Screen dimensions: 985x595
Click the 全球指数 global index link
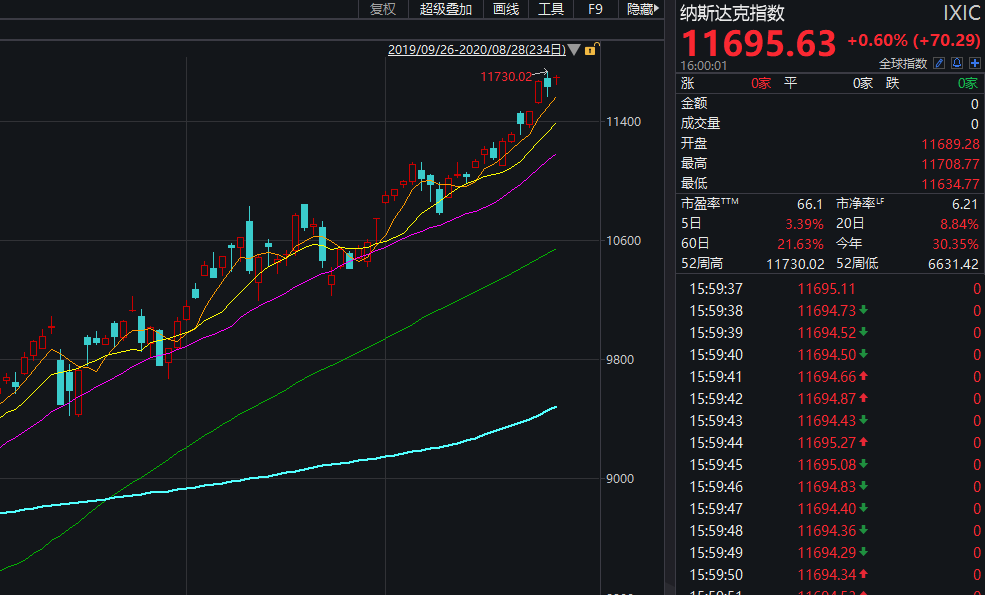[x=904, y=63]
